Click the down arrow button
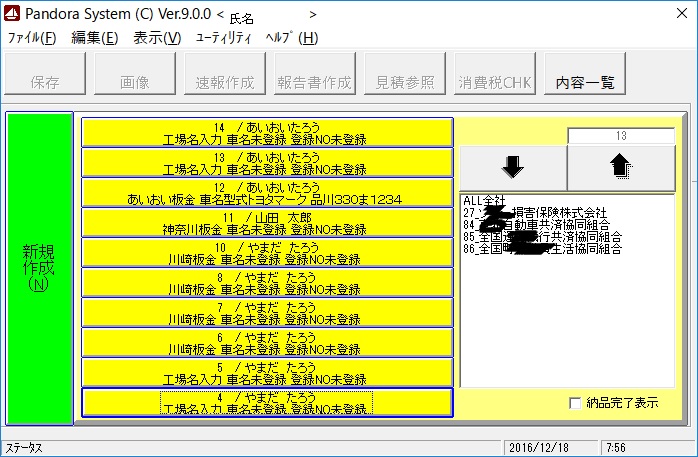Image resolution: width=698 pixels, height=457 pixels. [x=512, y=166]
